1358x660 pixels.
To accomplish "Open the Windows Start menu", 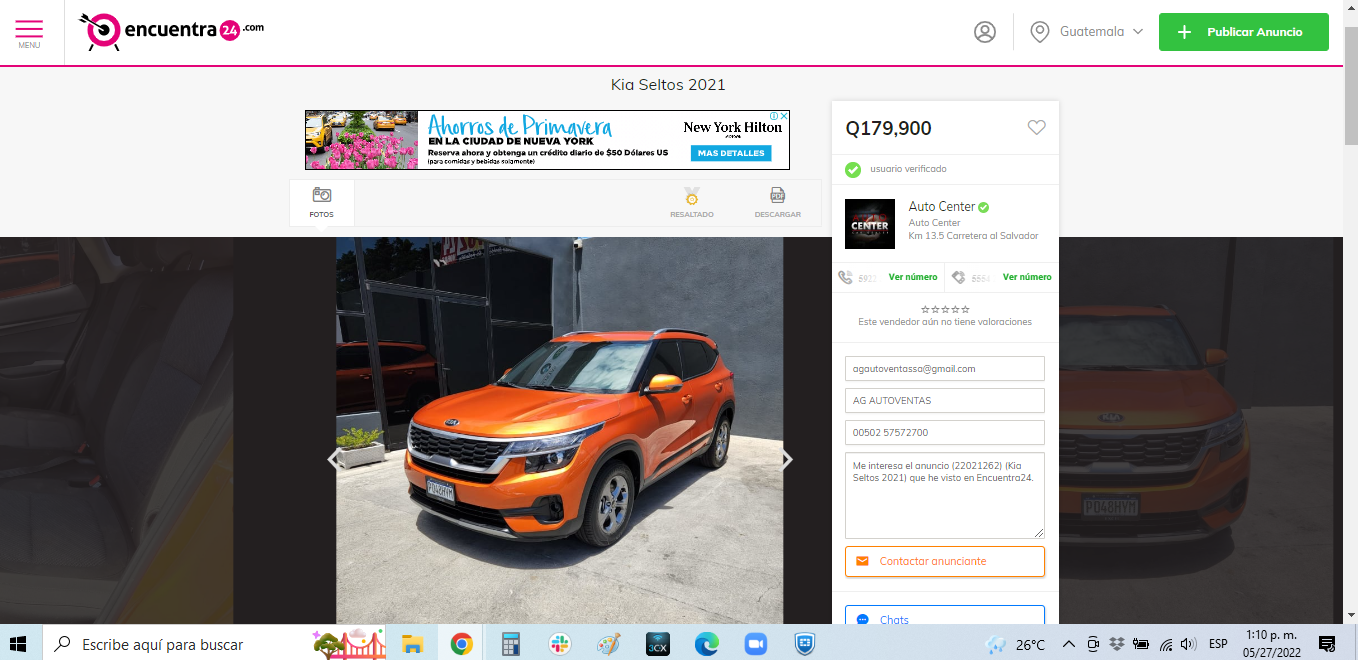I will 19,644.
